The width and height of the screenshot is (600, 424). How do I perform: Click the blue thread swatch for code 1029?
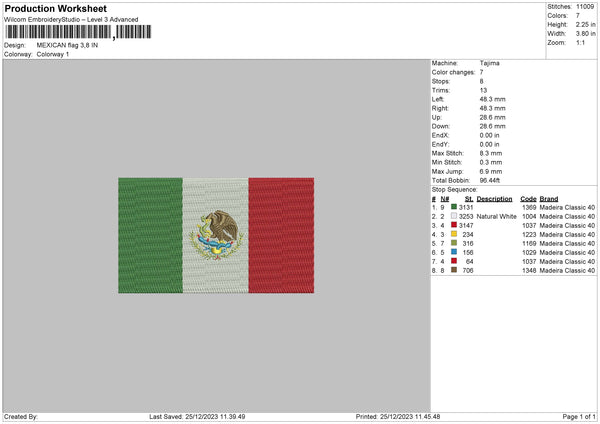tap(454, 252)
